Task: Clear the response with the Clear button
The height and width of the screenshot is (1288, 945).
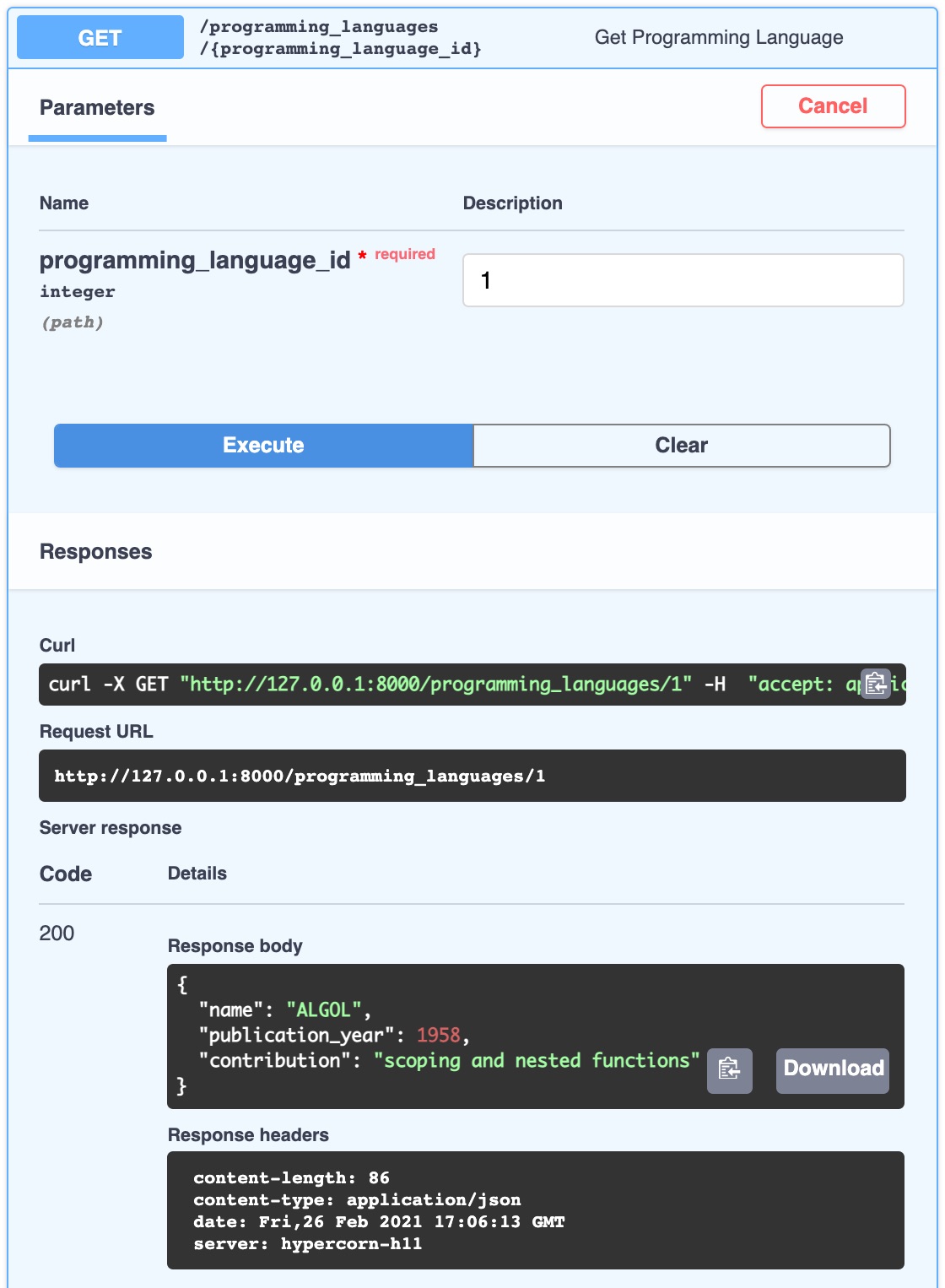Action: coord(681,446)
